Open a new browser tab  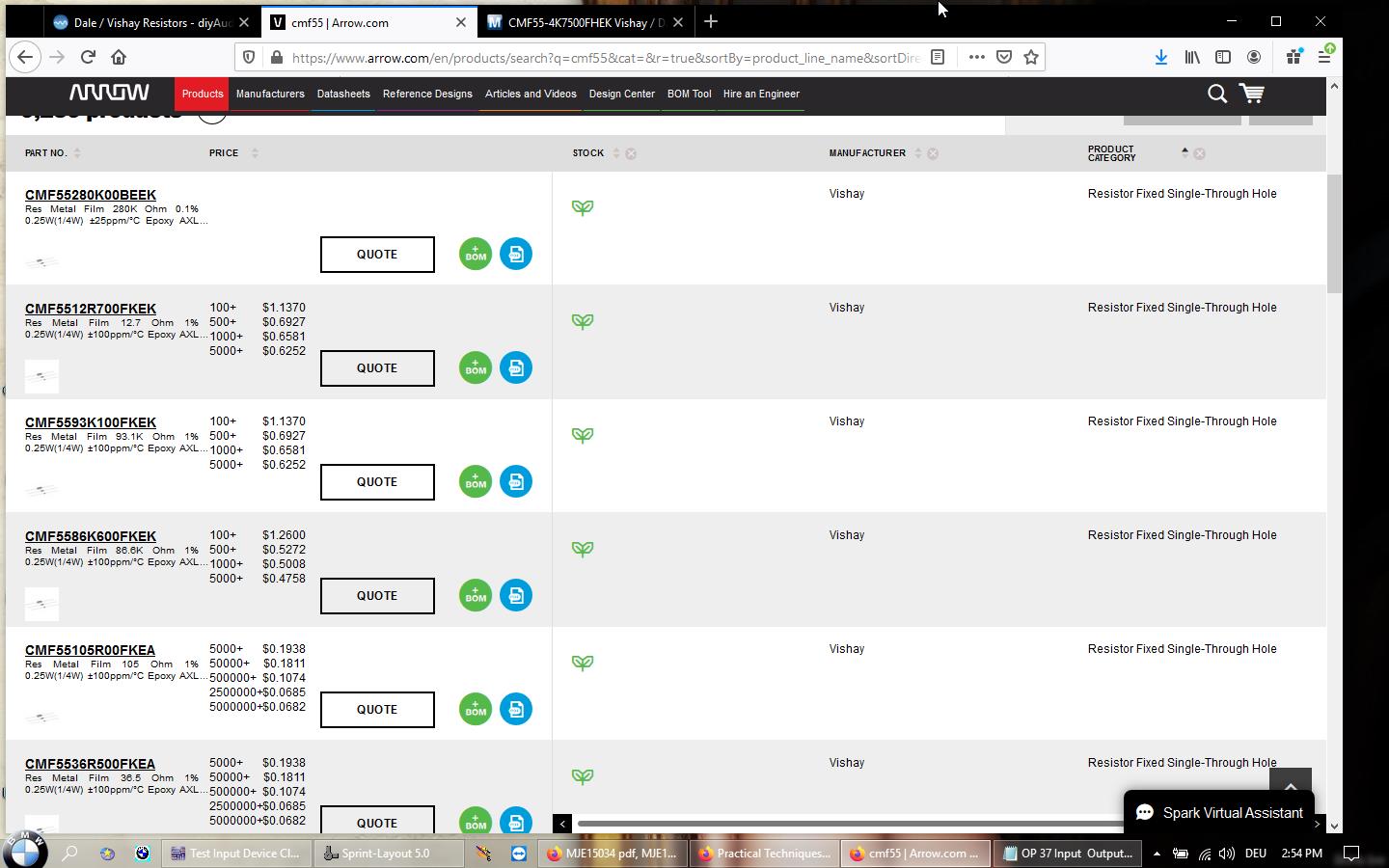711,21
